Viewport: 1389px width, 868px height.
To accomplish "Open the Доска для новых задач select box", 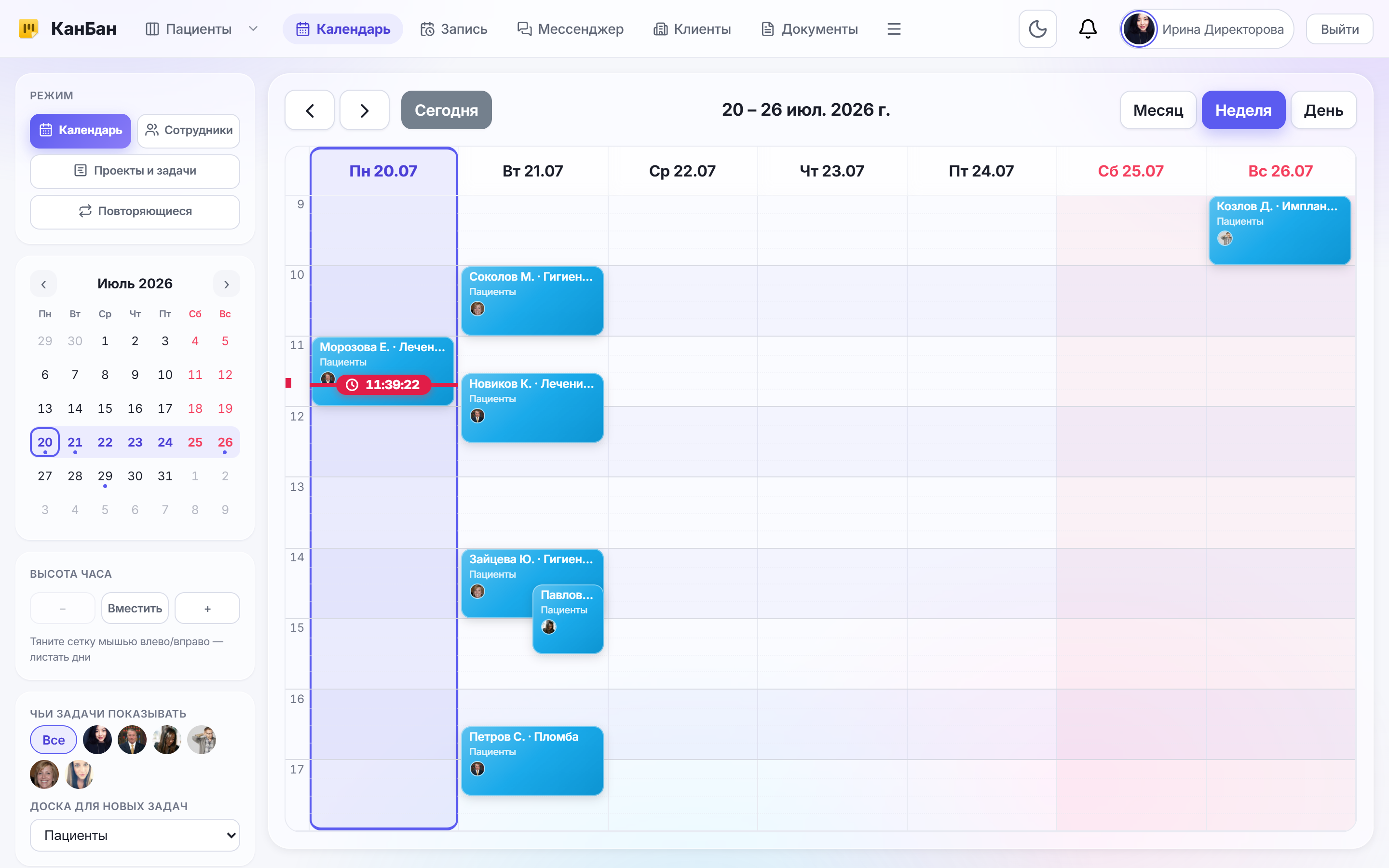I will (135, 835).
